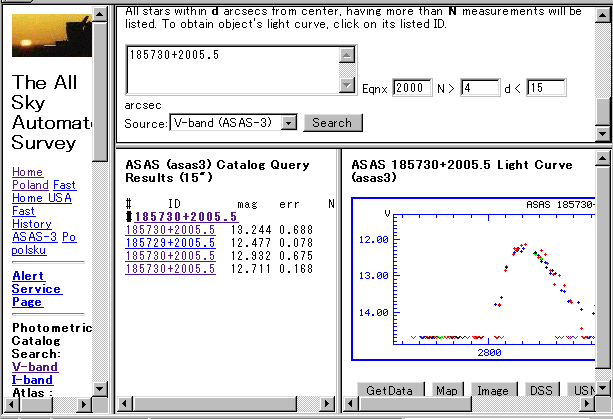Click the light curve plot image
This screenshot has width=613, height=419.
pos(473,279)
